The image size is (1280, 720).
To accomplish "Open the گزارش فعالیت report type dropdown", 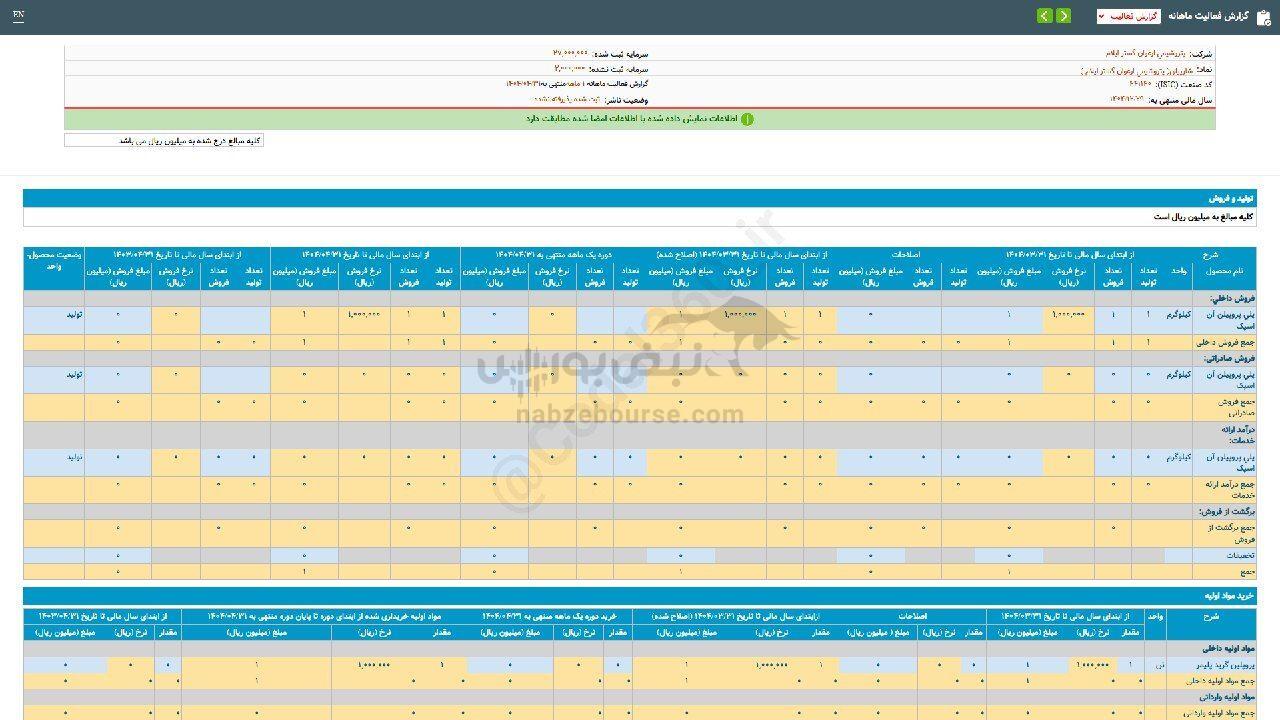I will pyautogui.click(x=1128, y=16).
